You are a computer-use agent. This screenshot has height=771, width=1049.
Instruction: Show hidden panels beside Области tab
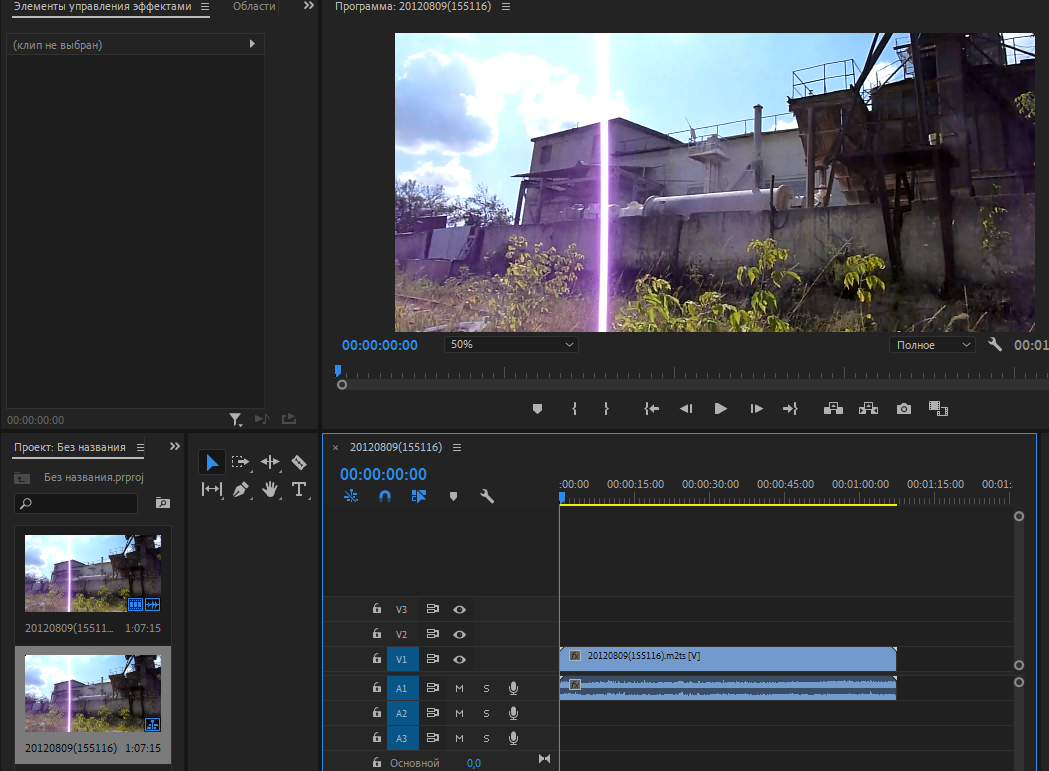pyautogui.click(x=308, y=6)
